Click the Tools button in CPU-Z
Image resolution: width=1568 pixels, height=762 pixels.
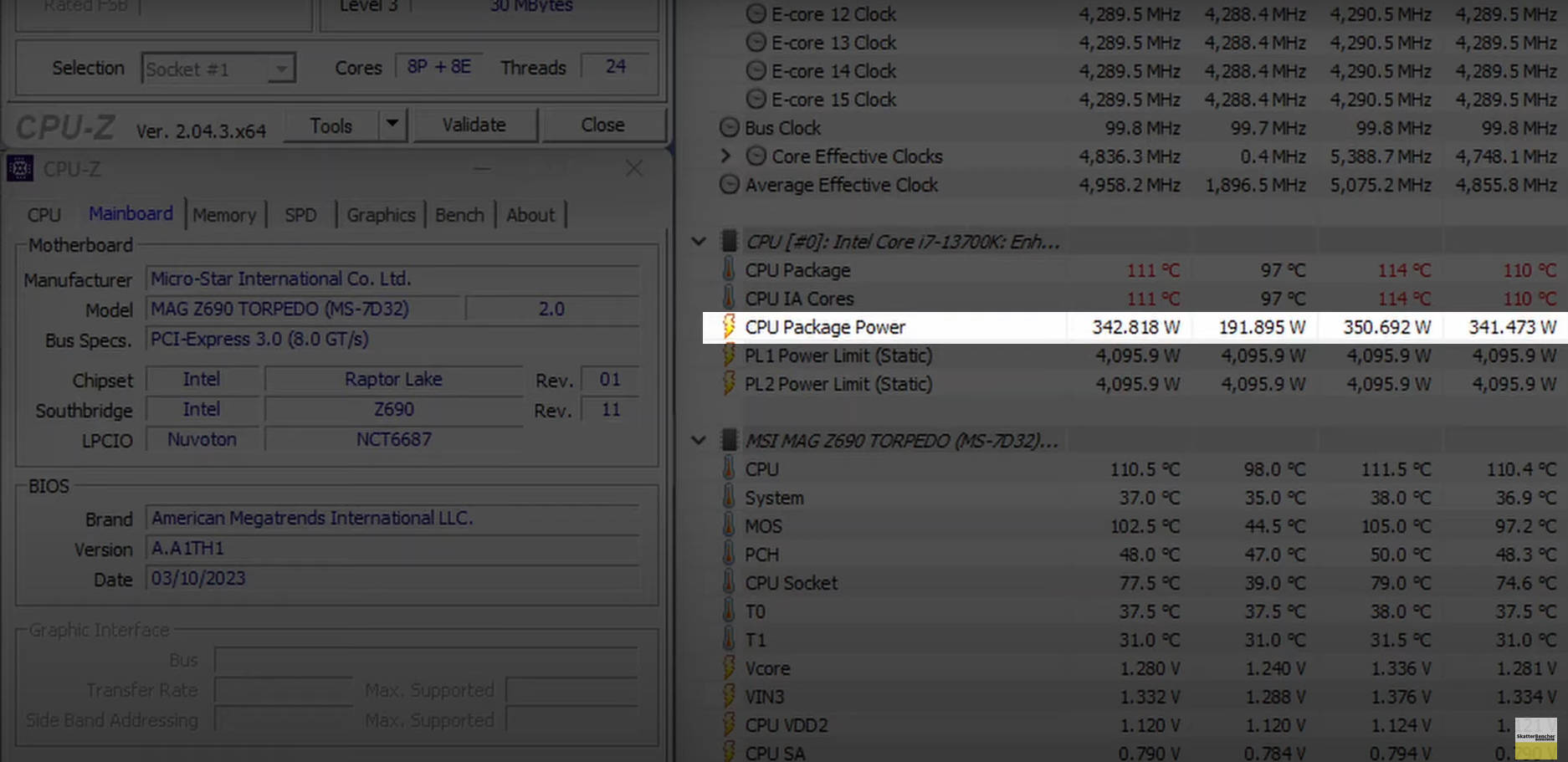pyautogui.click(x=331, y=125)
